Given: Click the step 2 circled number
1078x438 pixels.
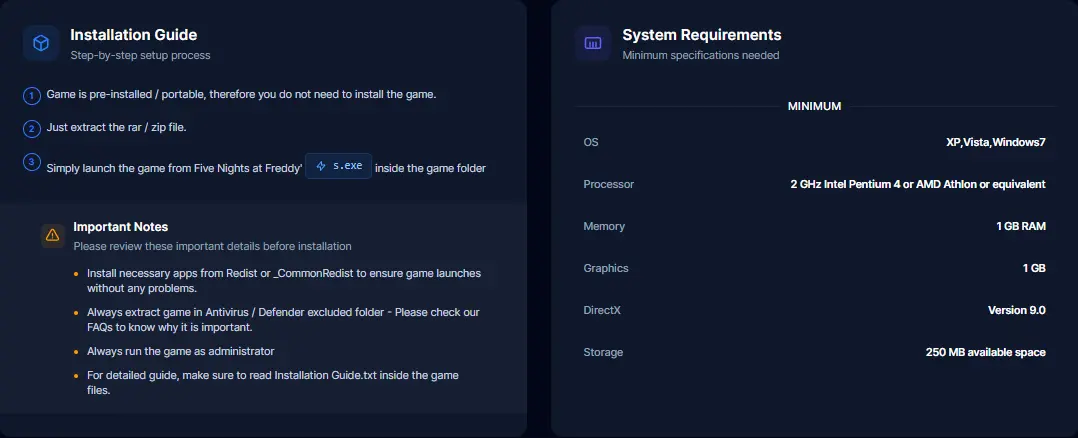Looking at the screenshot, I should pos(32,129).
